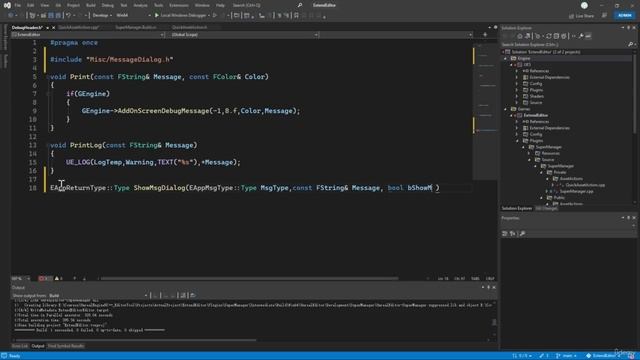This screenshot has width=640, height=360.
Task: Click Solution Explorer collapse all icon
Action: click(x=556, y=36)
